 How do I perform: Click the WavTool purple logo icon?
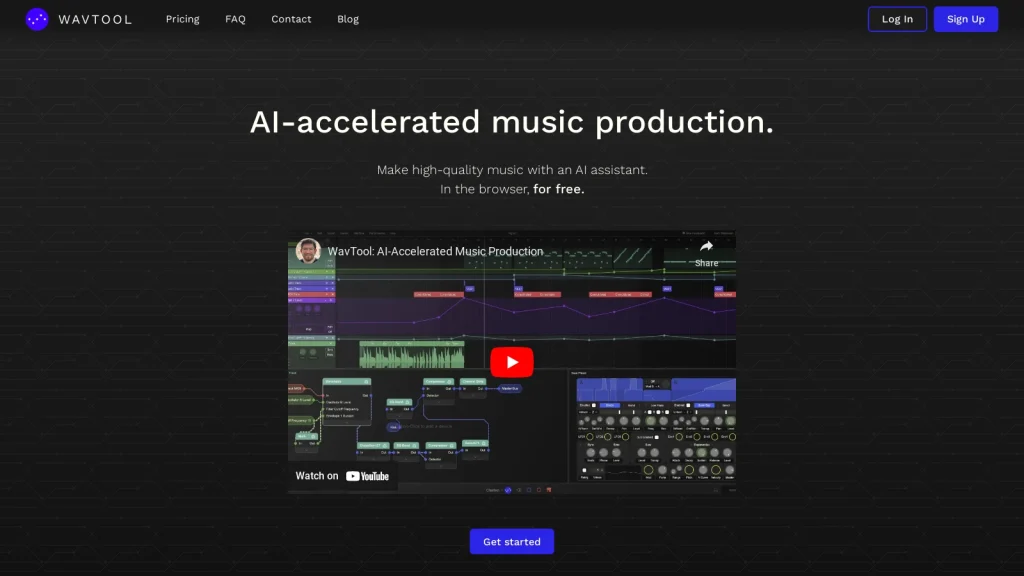[x=37, y=19]
